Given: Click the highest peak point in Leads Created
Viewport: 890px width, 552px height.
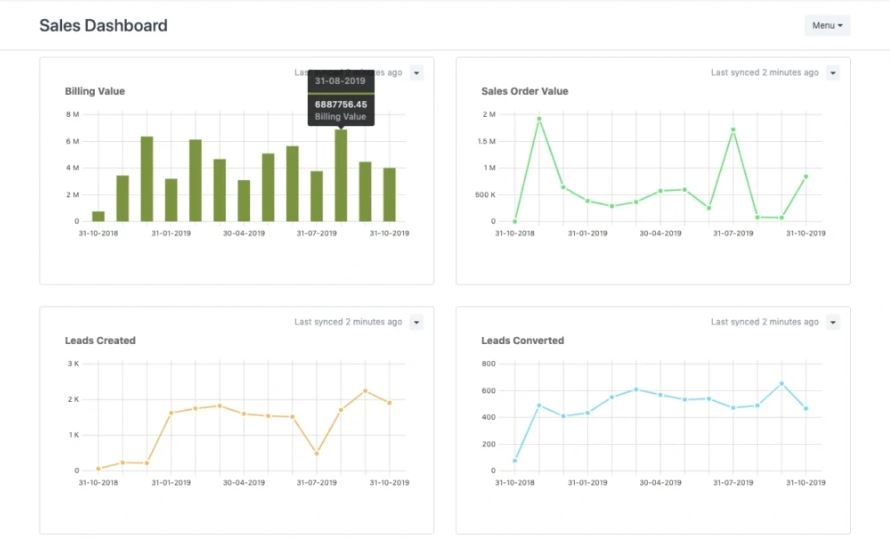Looking at the screenshot, I should pyautogui.click(x=365, y=391).
